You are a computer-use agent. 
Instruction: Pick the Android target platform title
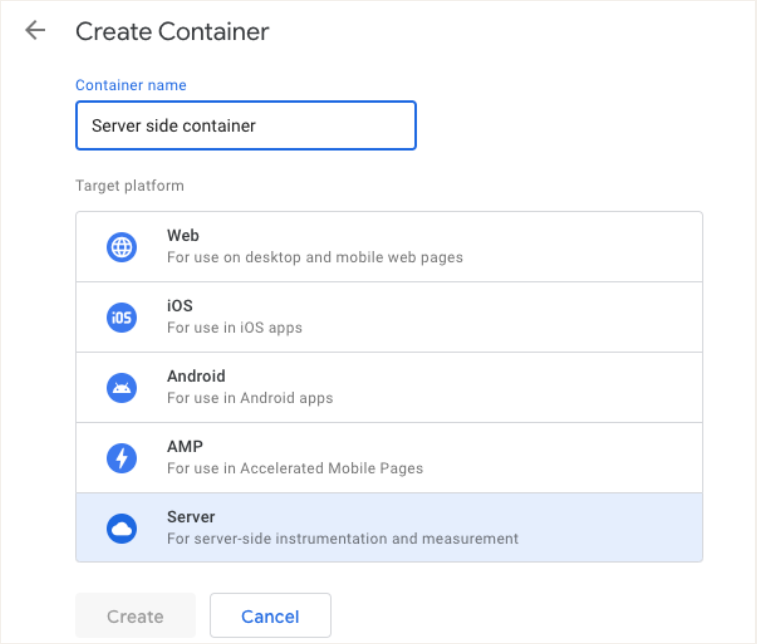196,376
